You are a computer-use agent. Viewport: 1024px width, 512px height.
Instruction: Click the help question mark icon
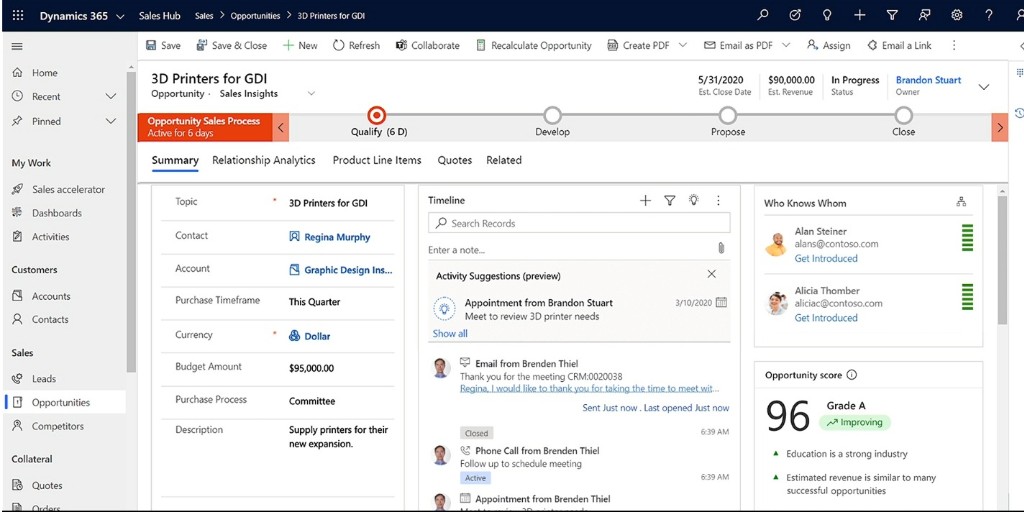989,15
